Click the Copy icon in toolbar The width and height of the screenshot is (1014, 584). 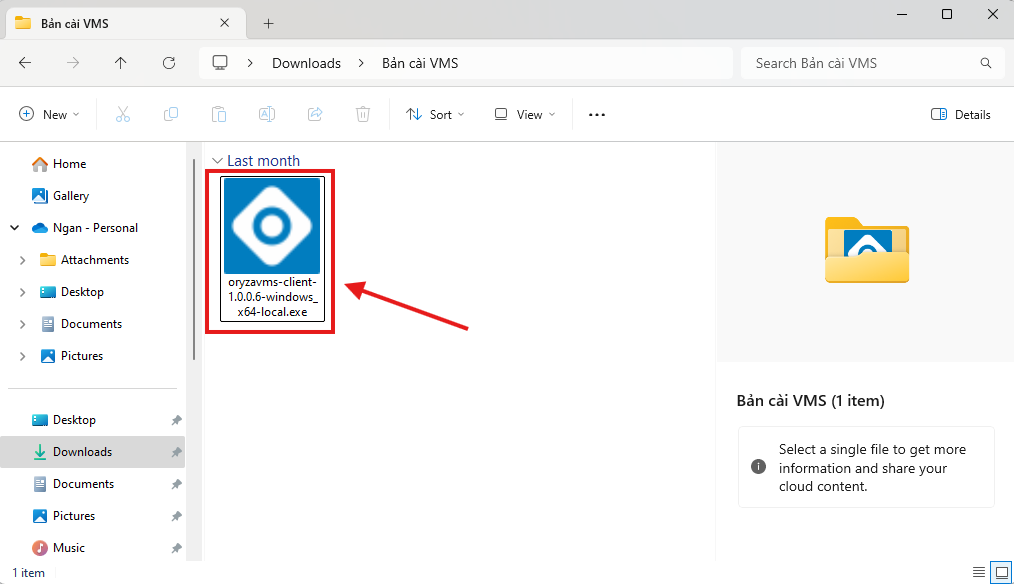[171, 114]
